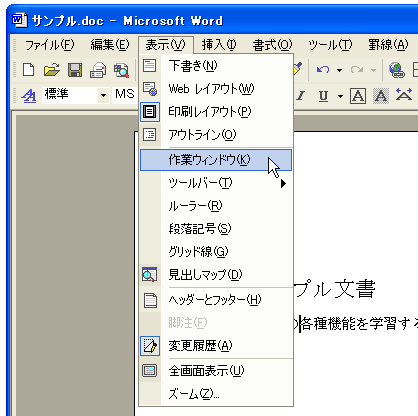Image resolution: width=418 pixels, height=416 pixels.
Task: Choose 作業ウィンドウ menu item
Action: [216, 160]
